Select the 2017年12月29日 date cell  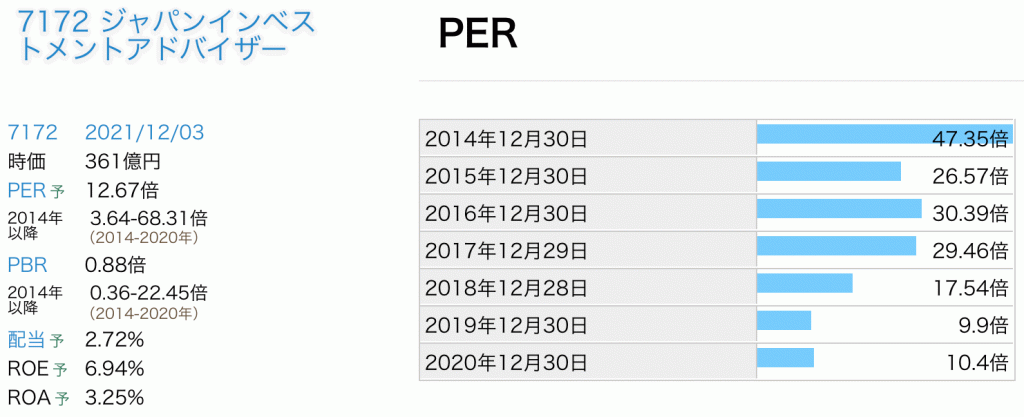click(506, 250)
